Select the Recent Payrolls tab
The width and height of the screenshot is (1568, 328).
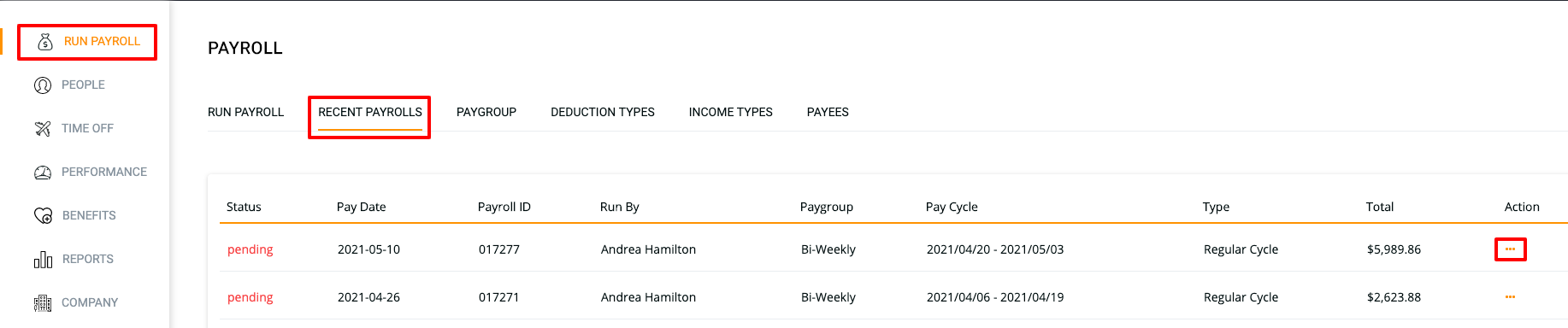370,112
